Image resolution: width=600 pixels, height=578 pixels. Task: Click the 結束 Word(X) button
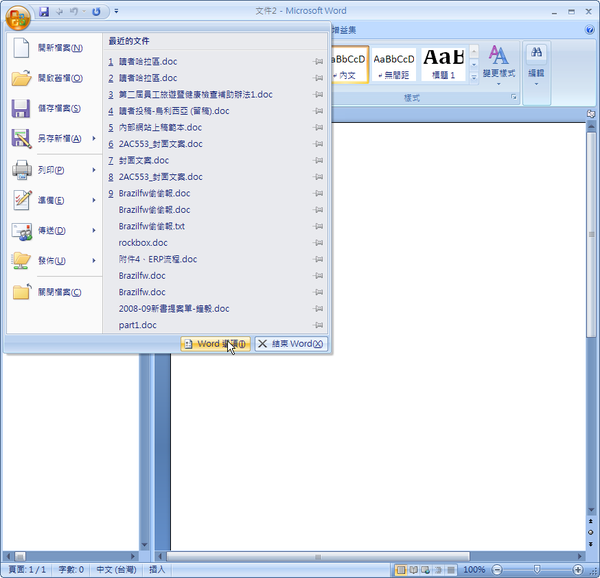point(291,344)
